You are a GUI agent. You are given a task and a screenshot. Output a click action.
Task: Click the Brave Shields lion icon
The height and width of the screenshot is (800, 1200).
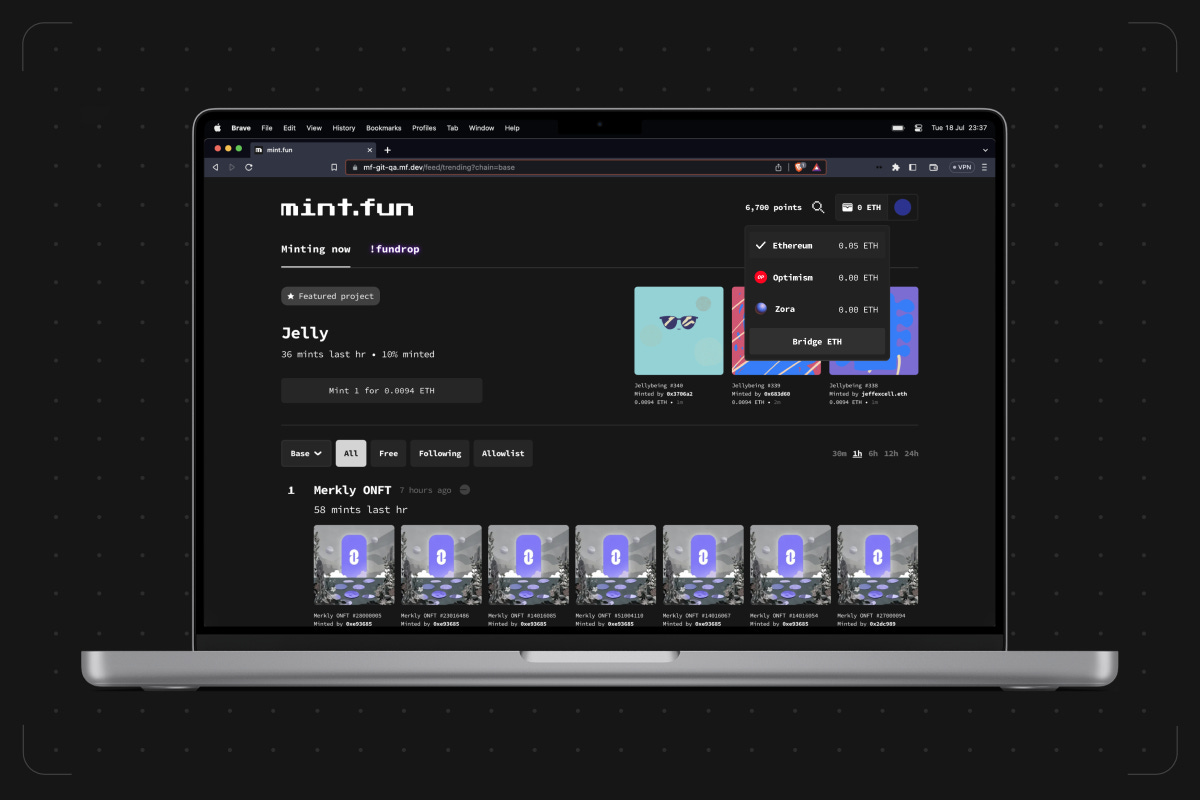800,167
